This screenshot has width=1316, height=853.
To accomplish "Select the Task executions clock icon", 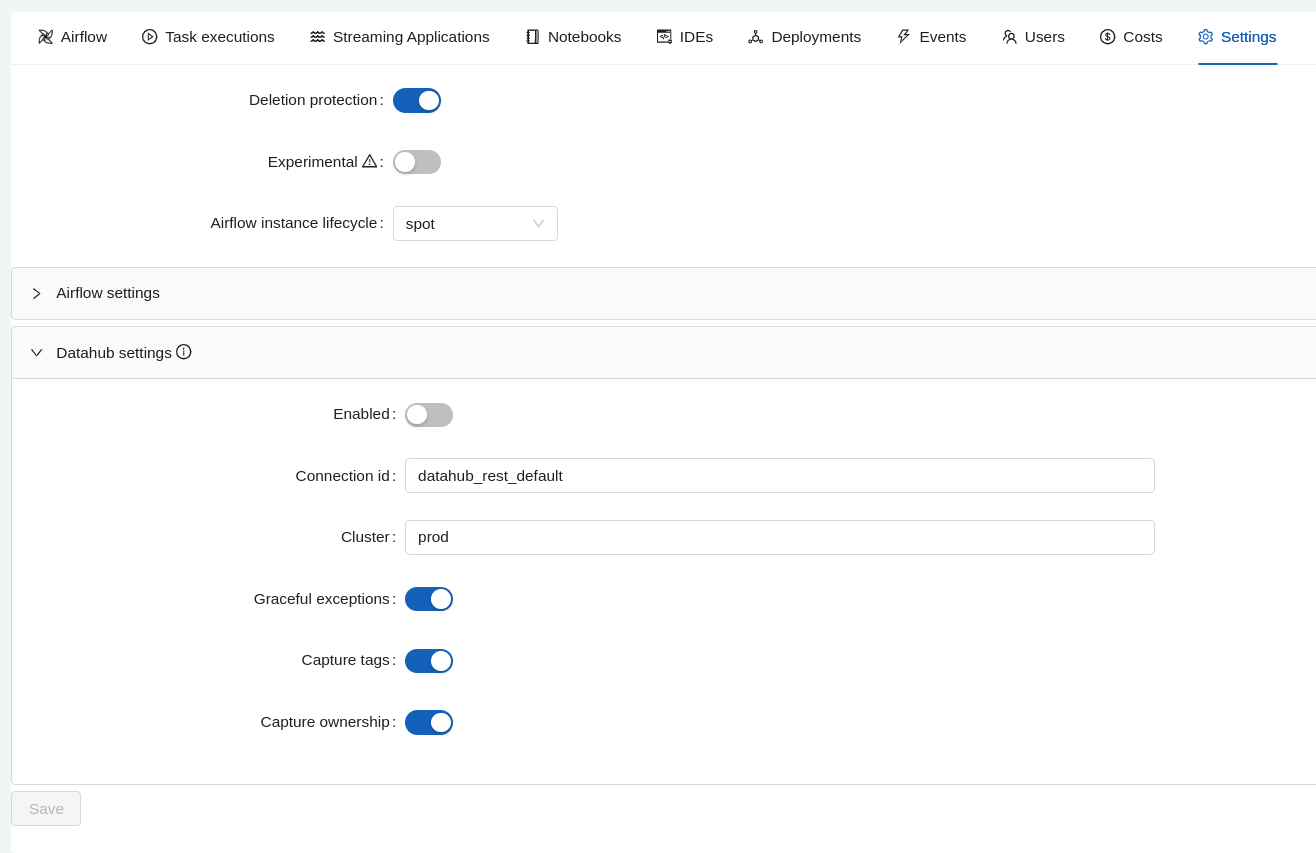I will pos(150,36).
